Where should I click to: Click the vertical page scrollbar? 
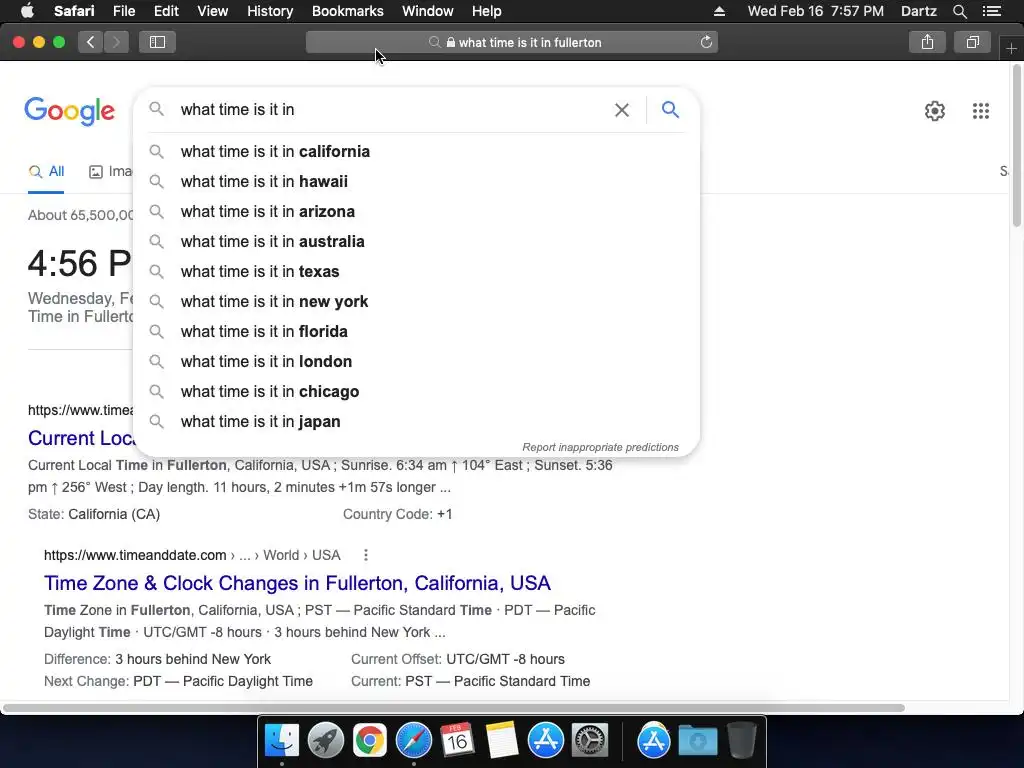[x=1017, y=146]
